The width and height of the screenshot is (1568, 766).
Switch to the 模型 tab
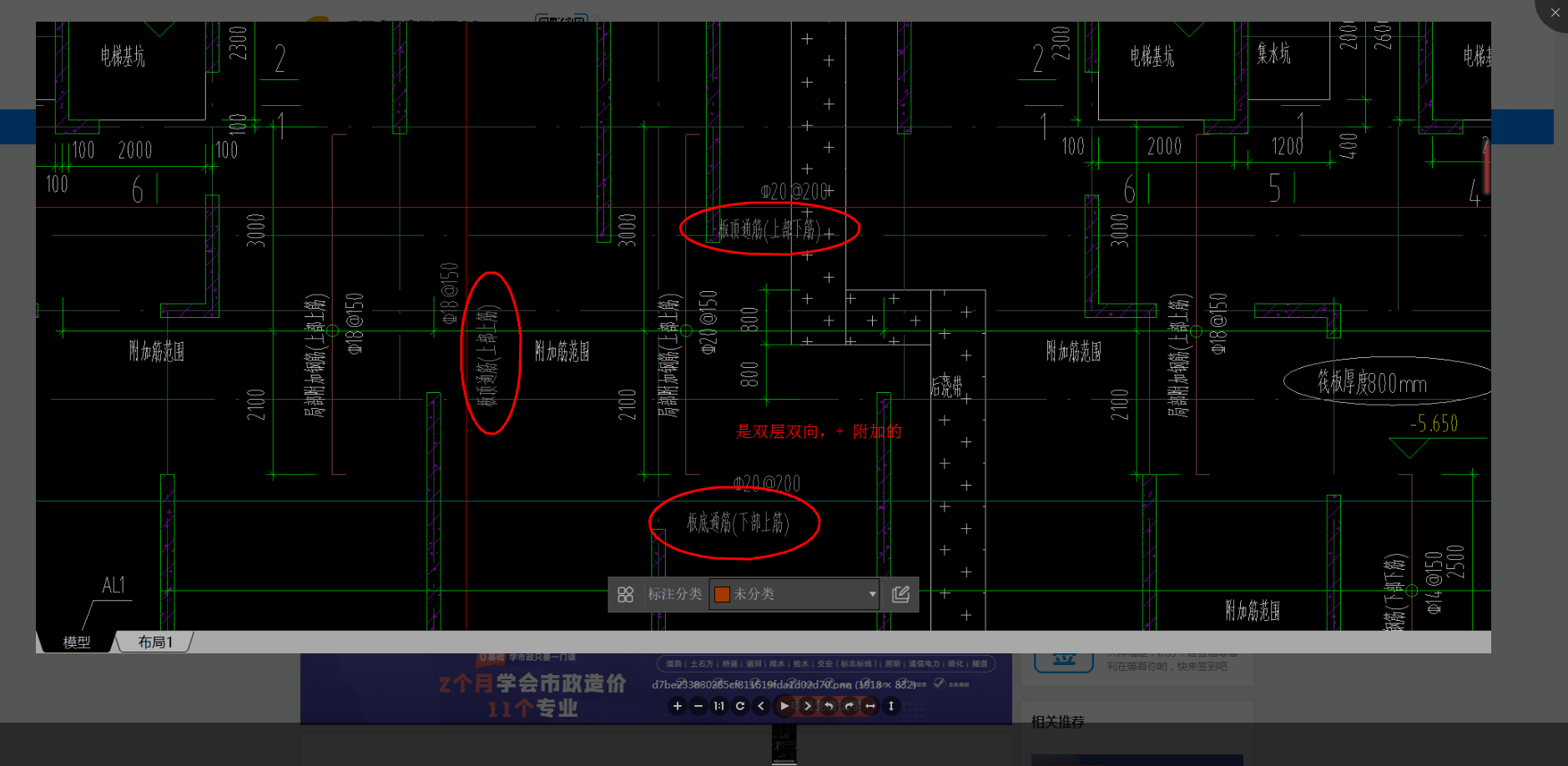coord(77,642)
